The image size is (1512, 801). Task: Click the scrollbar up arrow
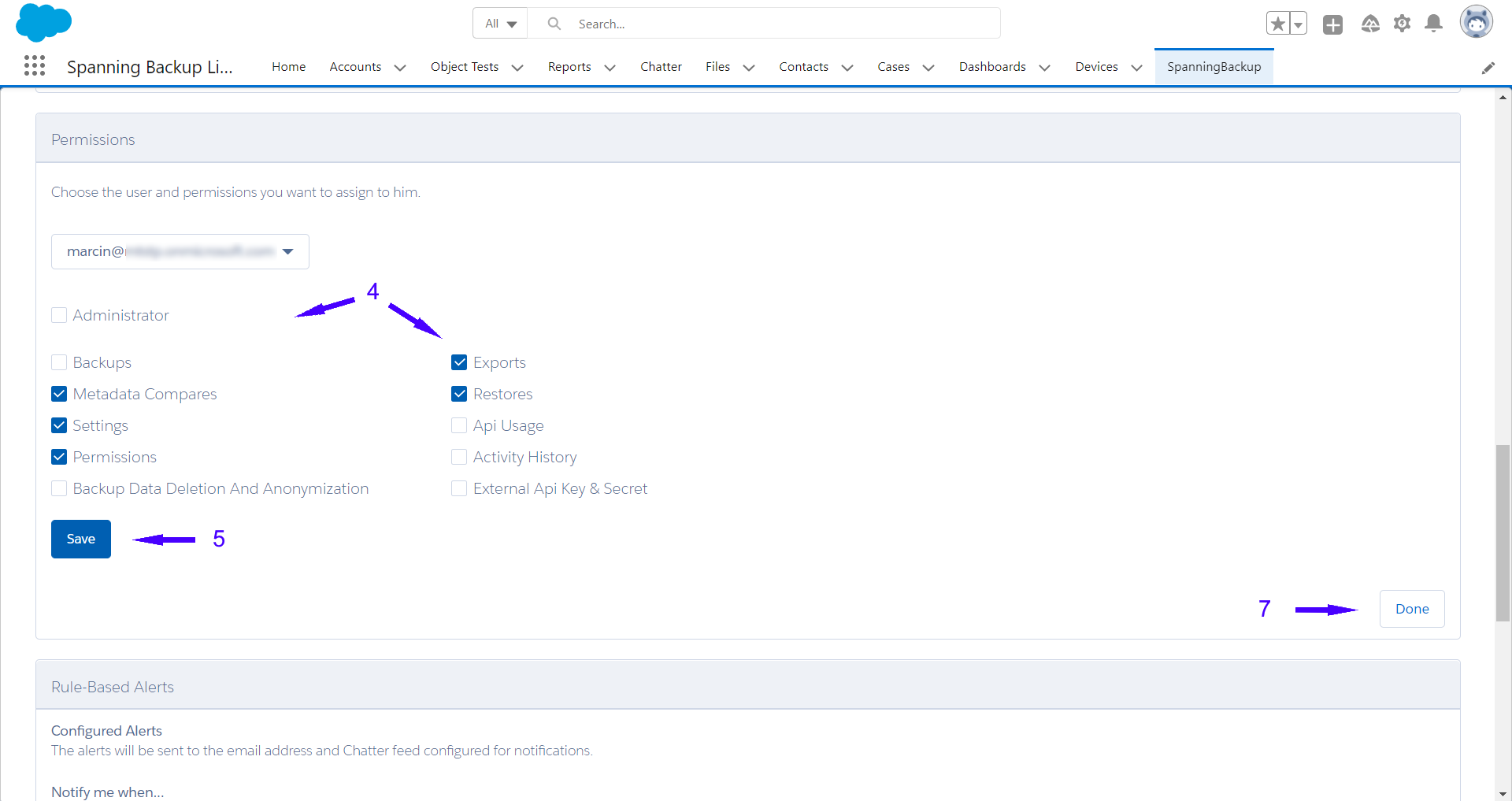point(1503,98)
